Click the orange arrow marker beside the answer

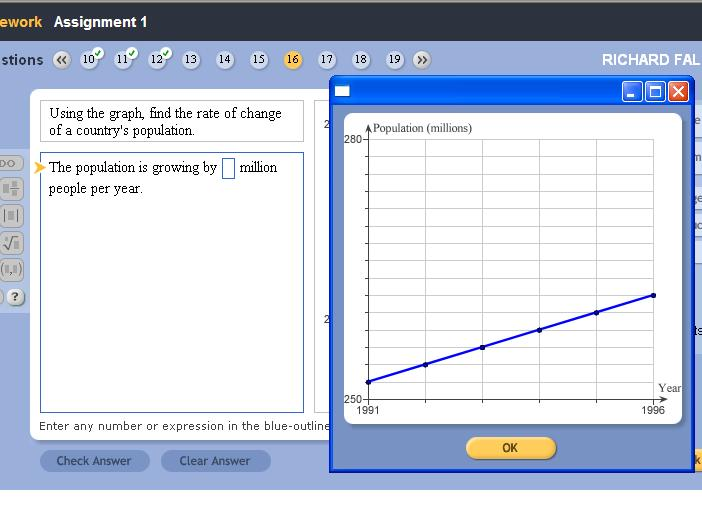tap(40, 167)
